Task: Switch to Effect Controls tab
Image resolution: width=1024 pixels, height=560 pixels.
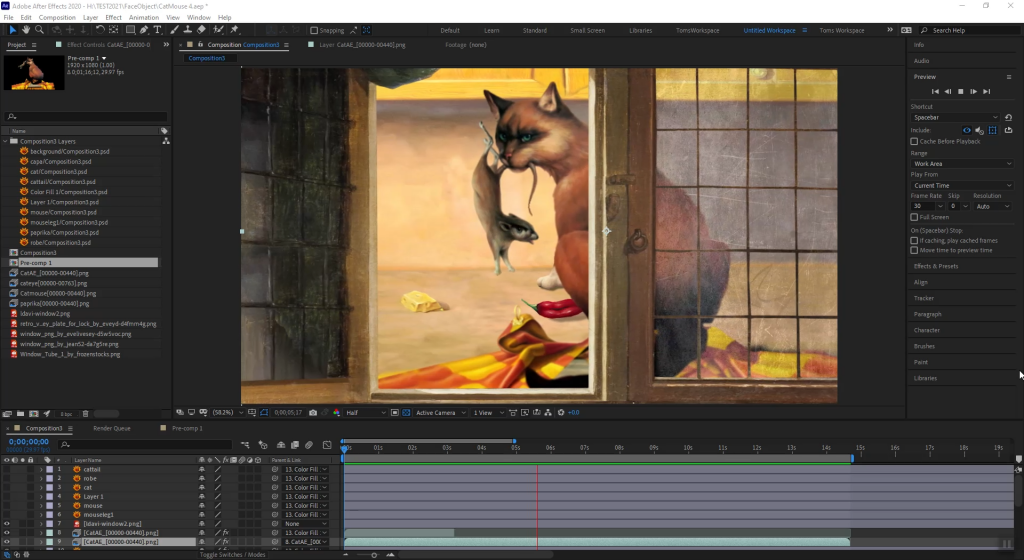Action: click(108, 45)
